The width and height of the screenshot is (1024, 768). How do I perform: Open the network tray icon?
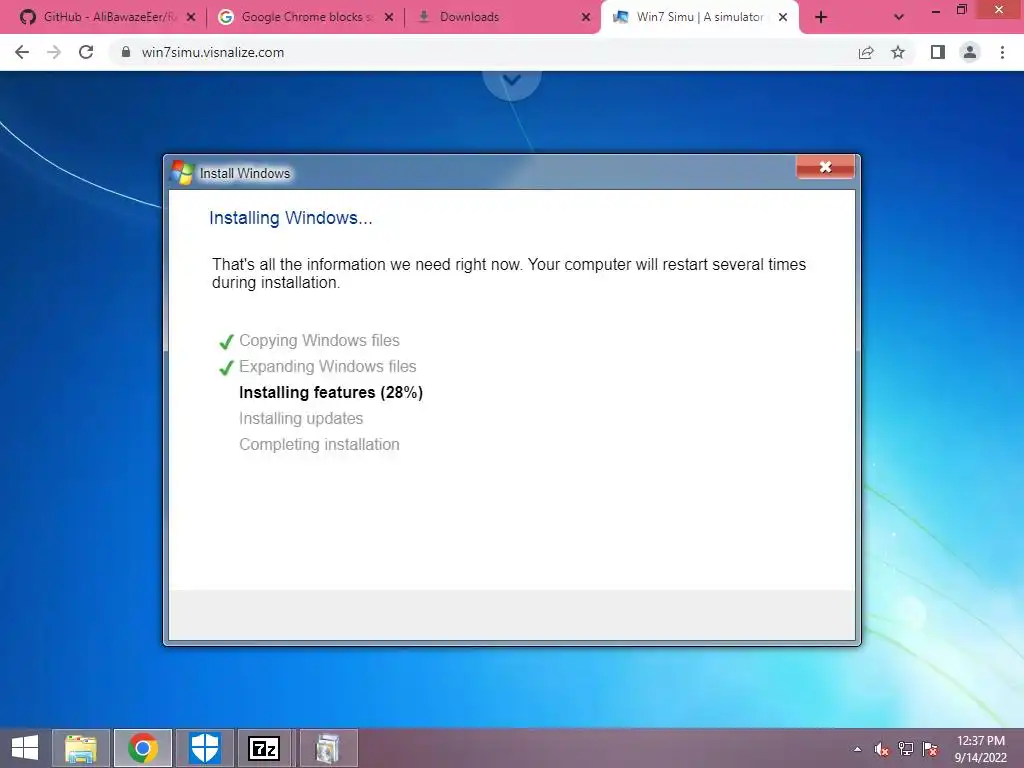[906, 749]
